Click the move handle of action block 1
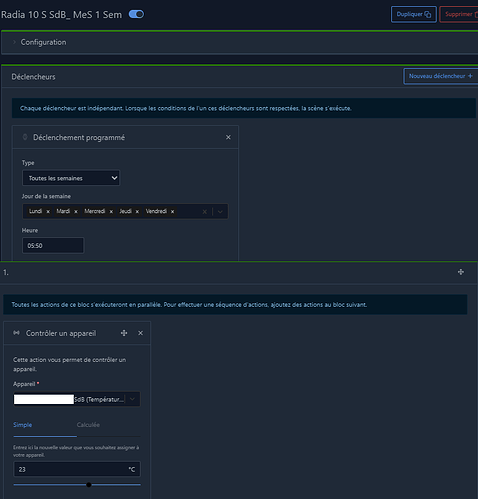Image resolution: width=478 pixels, height=499 pixels. coord(461,272)
